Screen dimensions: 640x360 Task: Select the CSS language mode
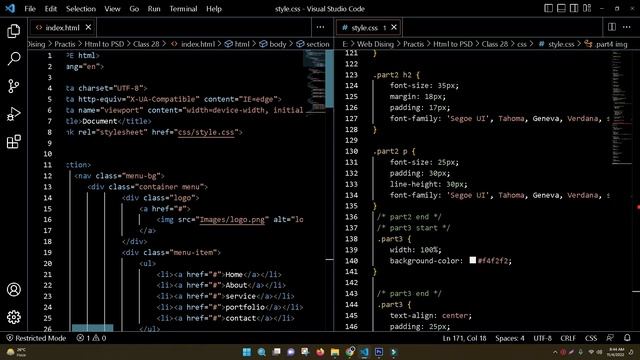click(x=591, y=338)
